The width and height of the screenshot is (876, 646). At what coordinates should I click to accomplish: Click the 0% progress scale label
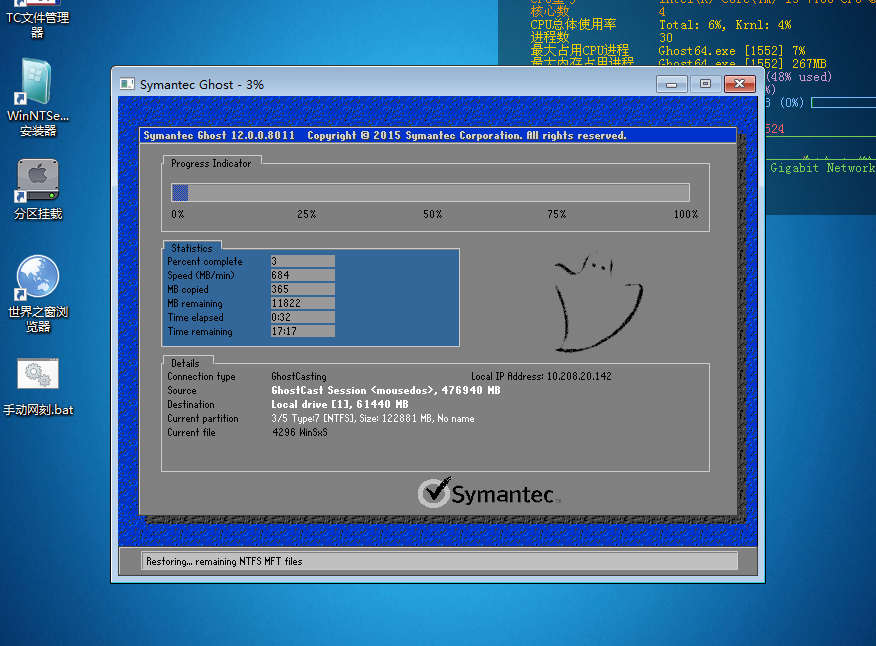click(178, 214)
